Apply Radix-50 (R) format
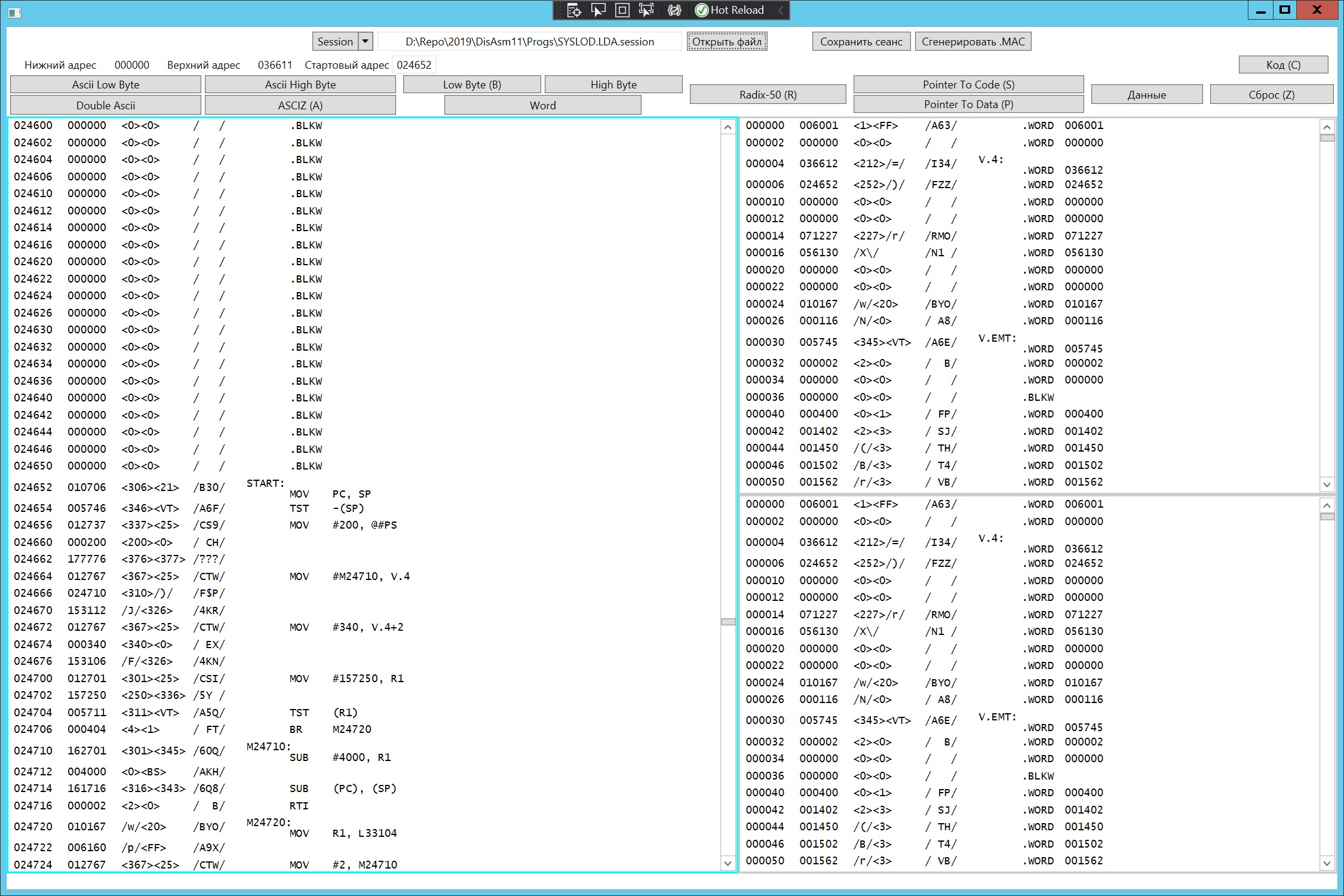 click(768, 94)
